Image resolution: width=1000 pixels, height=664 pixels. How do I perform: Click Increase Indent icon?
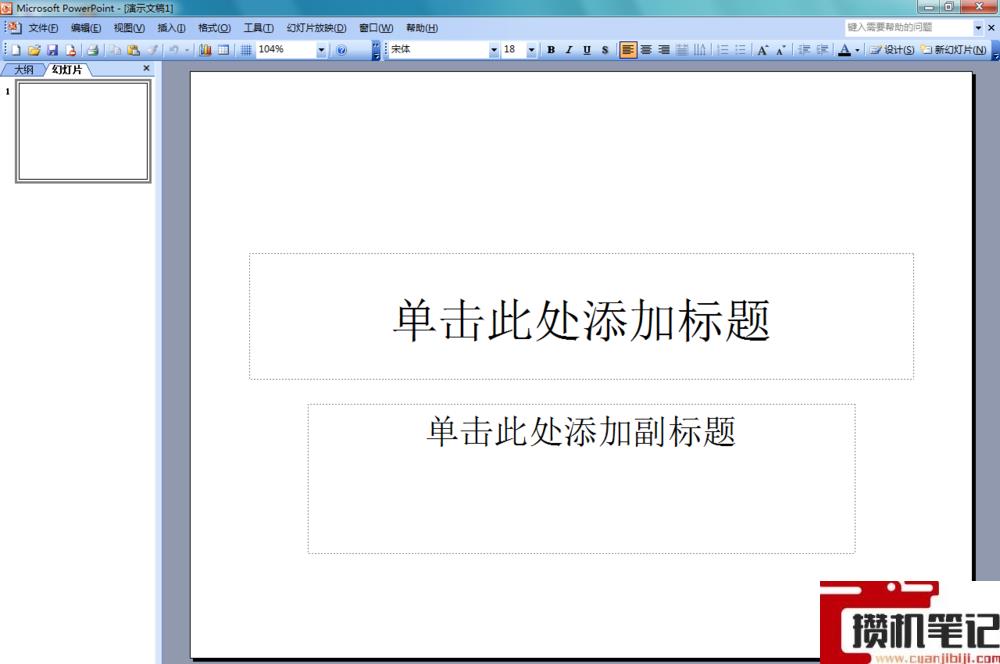click(822, 50)
